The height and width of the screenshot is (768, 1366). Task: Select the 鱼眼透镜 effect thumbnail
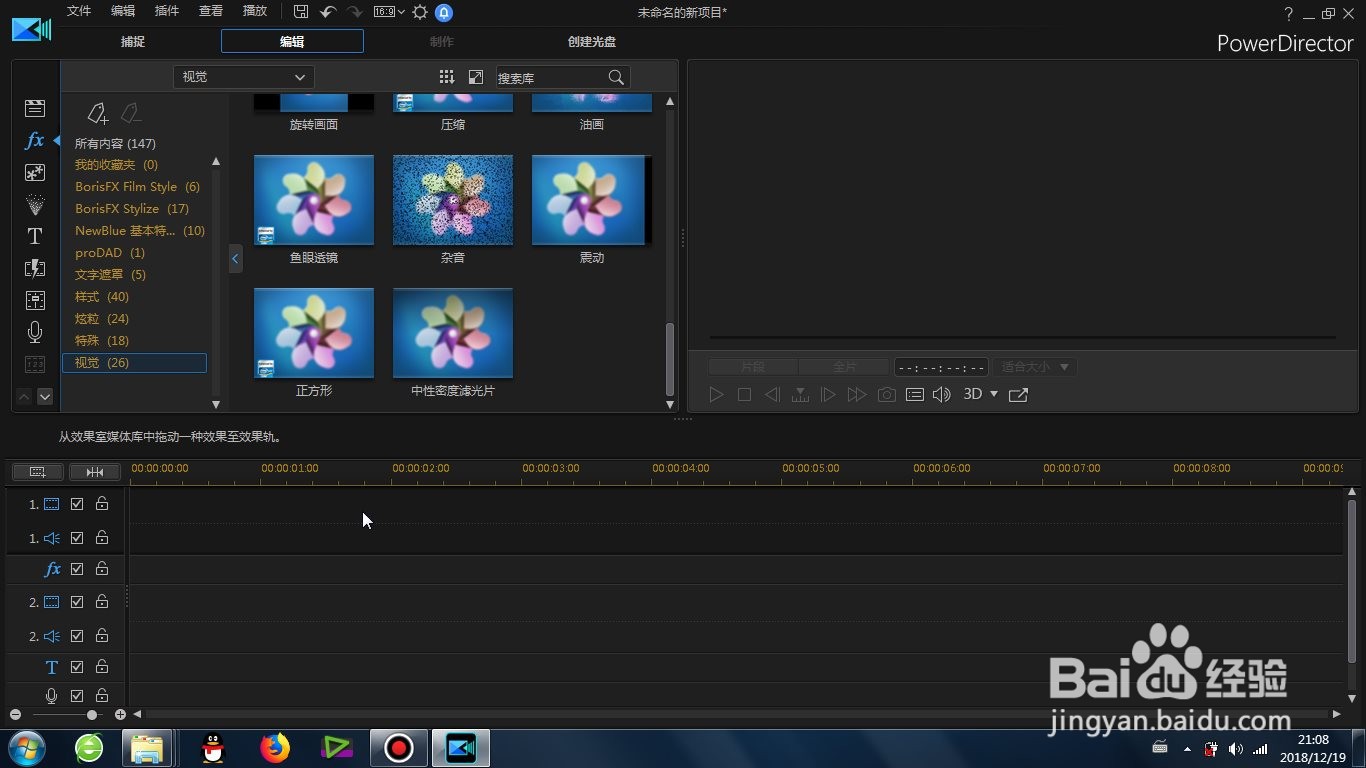tap(313, 199)
